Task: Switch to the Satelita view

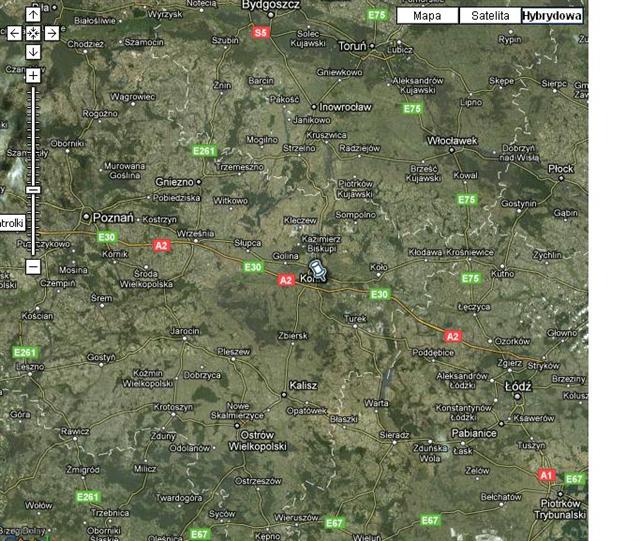Action: point(490,16)
